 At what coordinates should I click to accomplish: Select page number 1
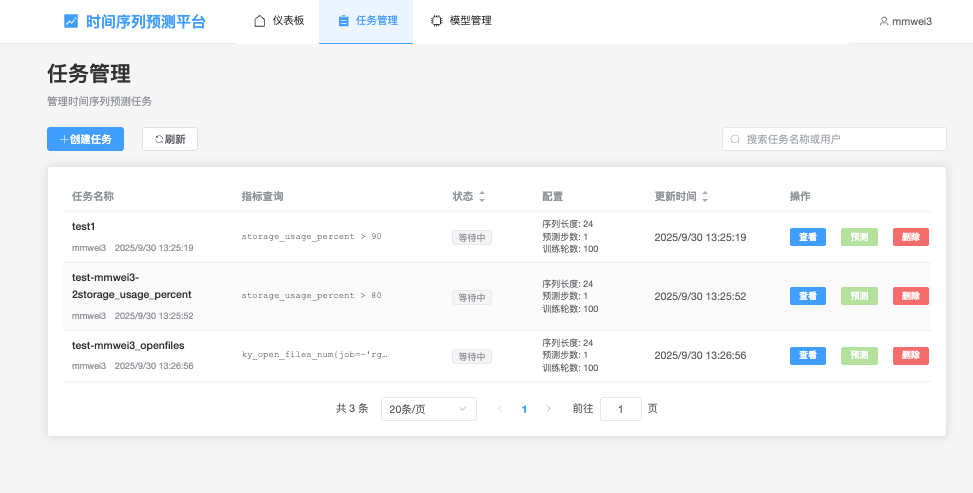[x=524, y=409]
